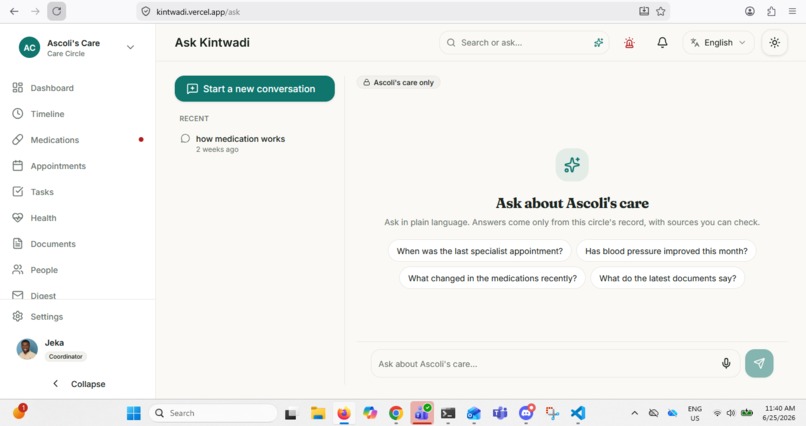
Task: Click the Ascoli's care only lock badge
Action: pyautogui.click(x=398, y=82)
